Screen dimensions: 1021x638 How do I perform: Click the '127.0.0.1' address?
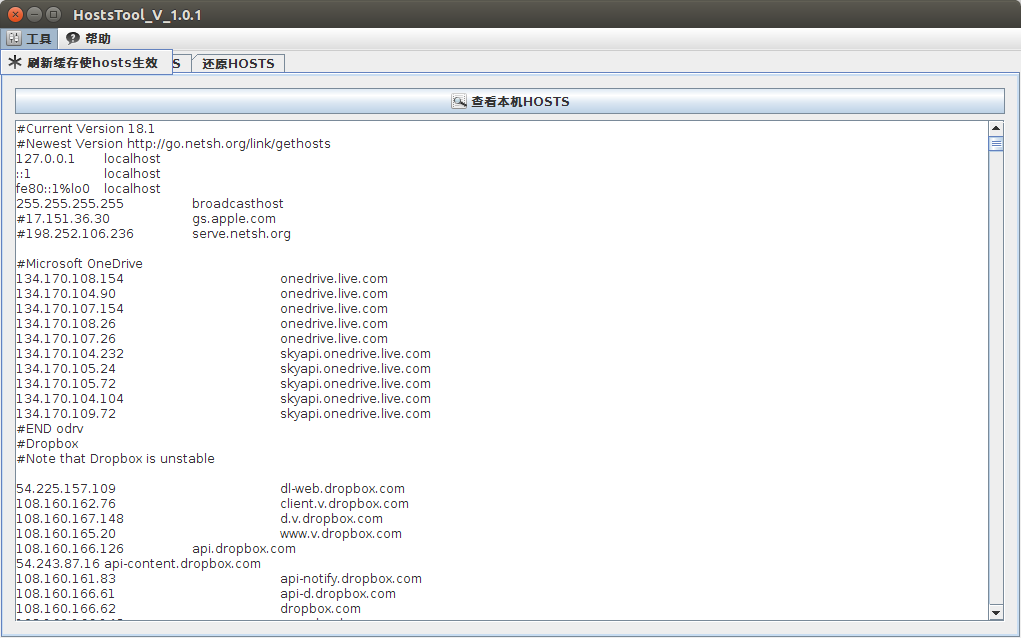(x=46, y=159)
